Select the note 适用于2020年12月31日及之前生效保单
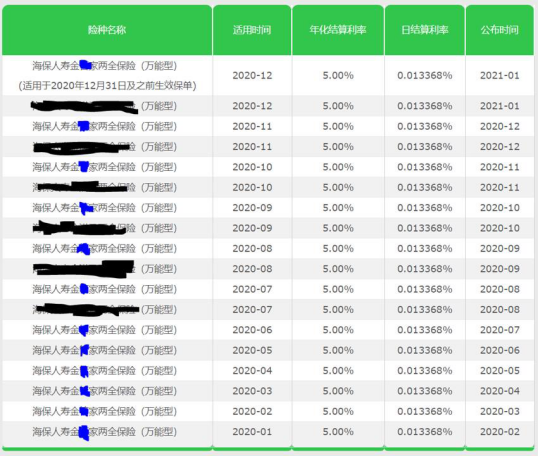The height and width of the screenshot is (456, 538). tap(107, 85)
